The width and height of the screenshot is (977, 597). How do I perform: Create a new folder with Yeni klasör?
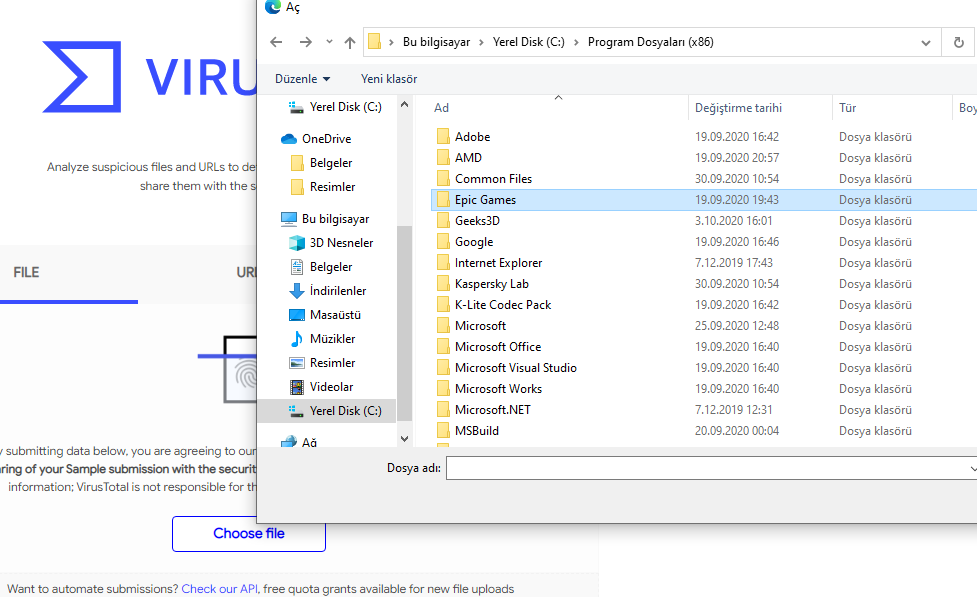point(389,79)
